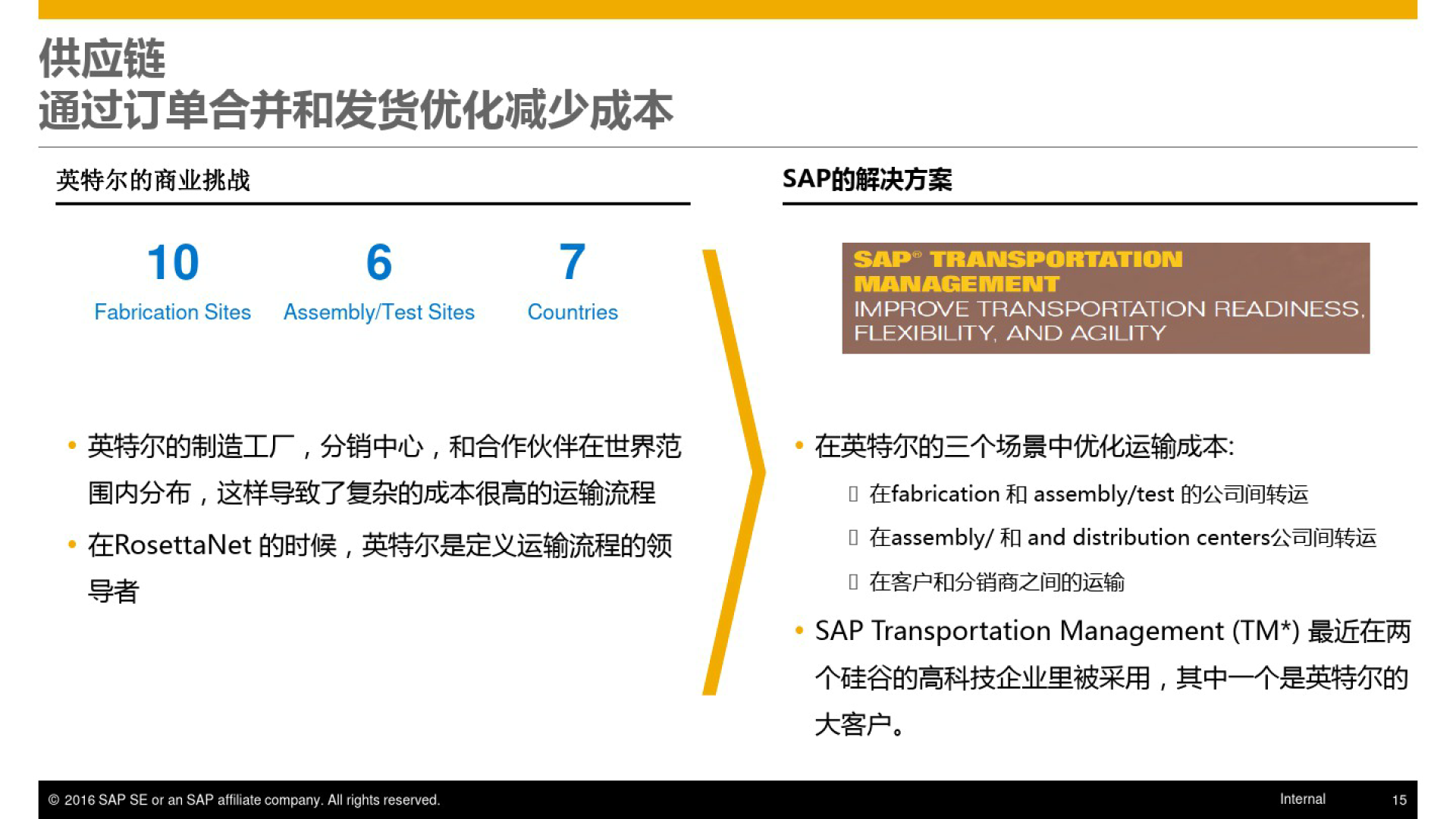The width and height of the screenshot is (1456, 819).
Task: Click the text '大客户。'
Action: pyautogui.click(x=860, y=725)
